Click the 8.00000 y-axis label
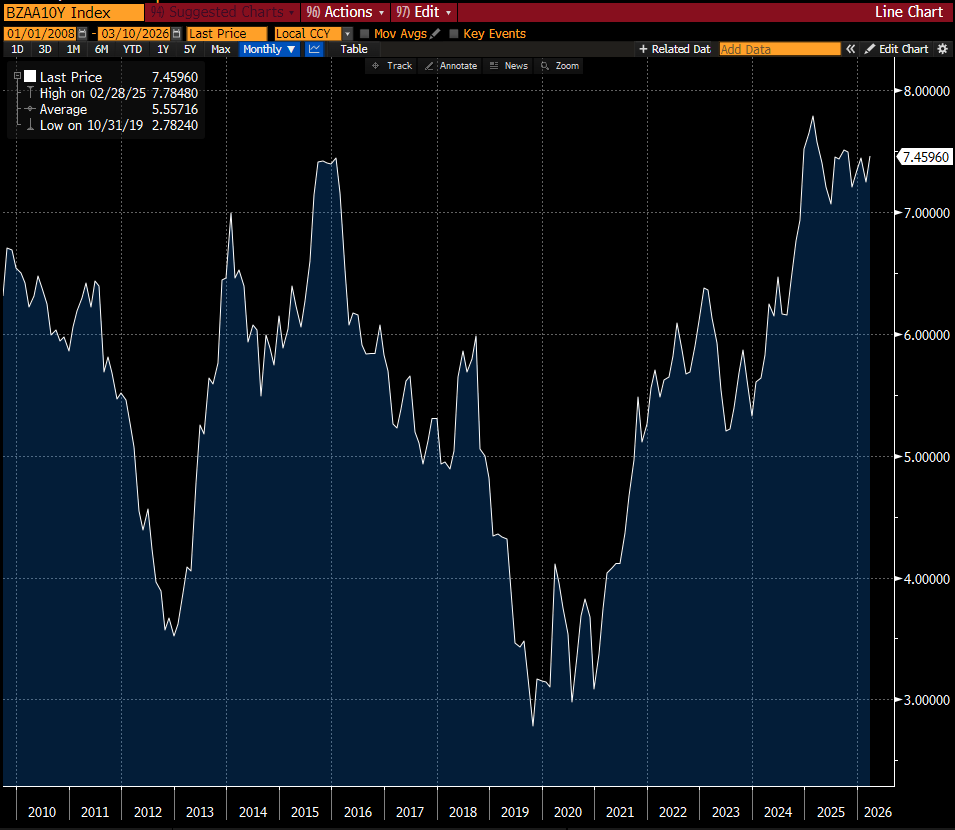The height and width of the screenshot is (830, 955). (926, 91)
